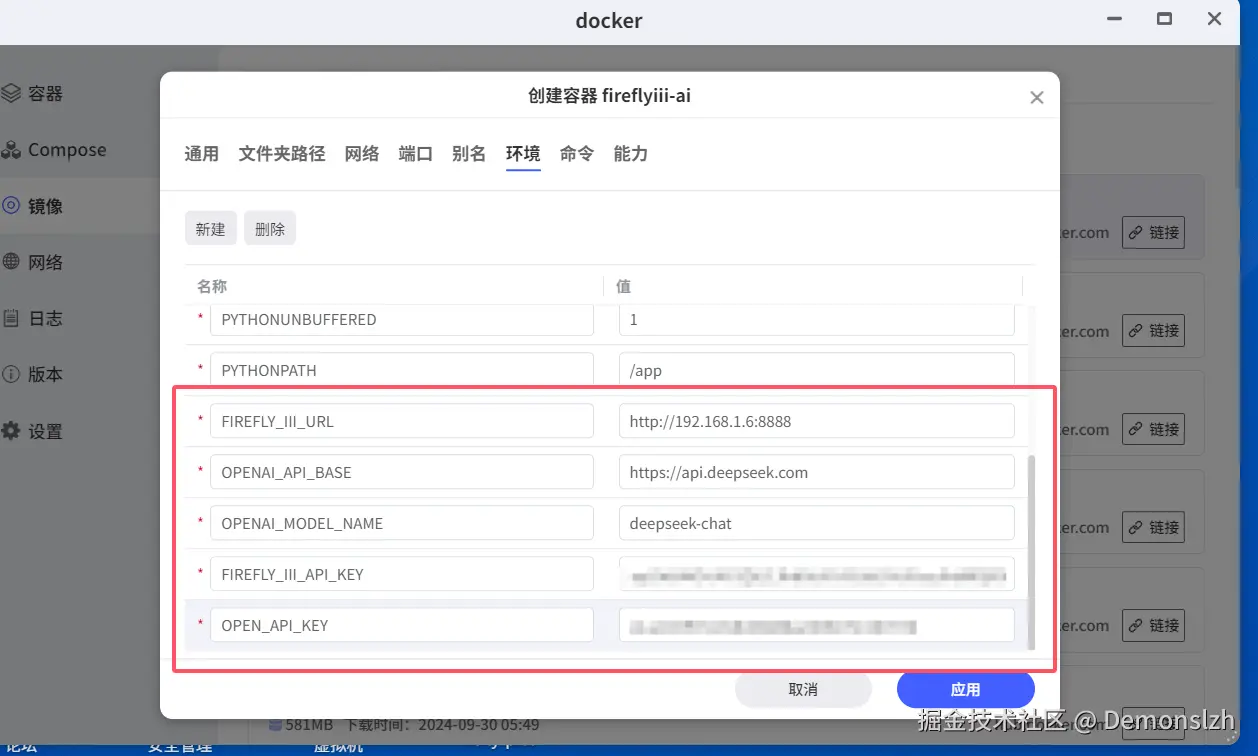
Task: Click the deepseek-chat value field
Action: (817, 523)
